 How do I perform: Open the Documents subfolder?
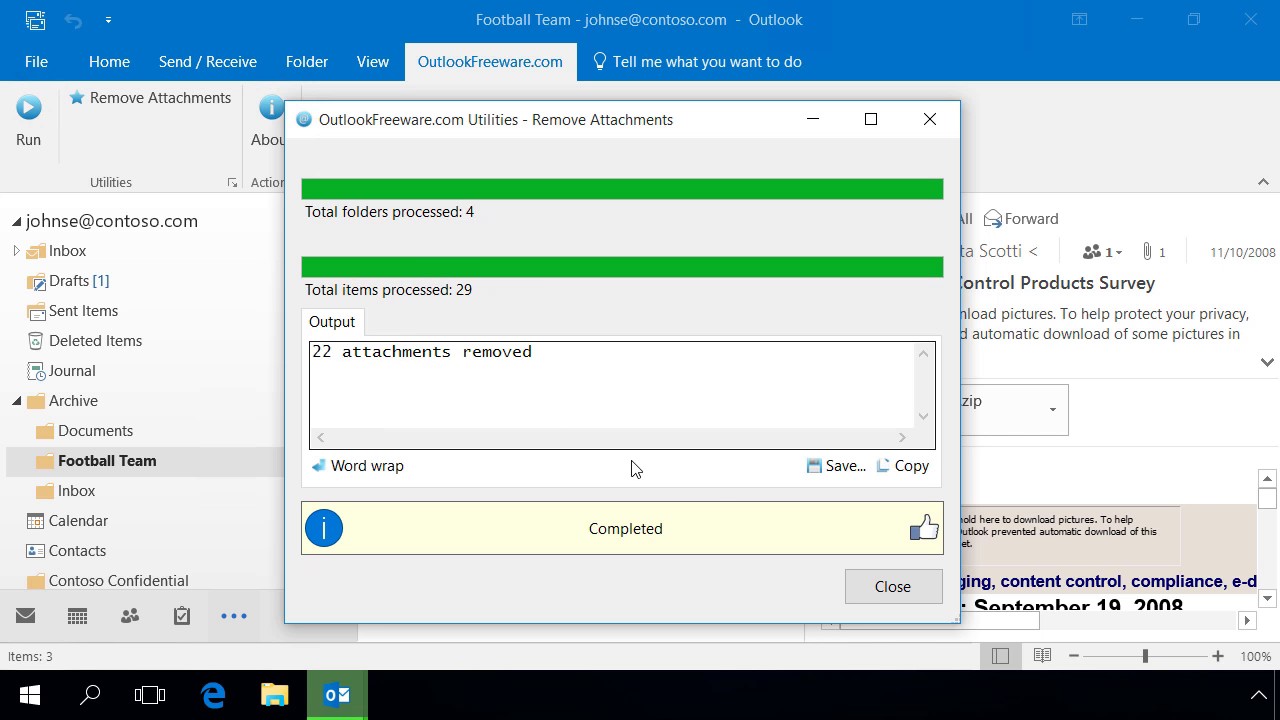click(x=95, y=431)
